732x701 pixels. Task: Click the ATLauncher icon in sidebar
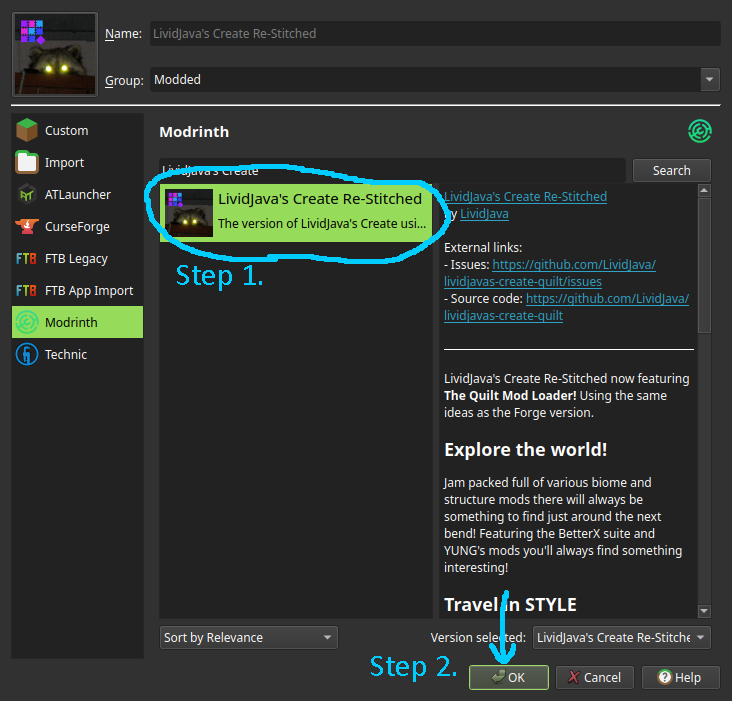click(x=27, y=195)
